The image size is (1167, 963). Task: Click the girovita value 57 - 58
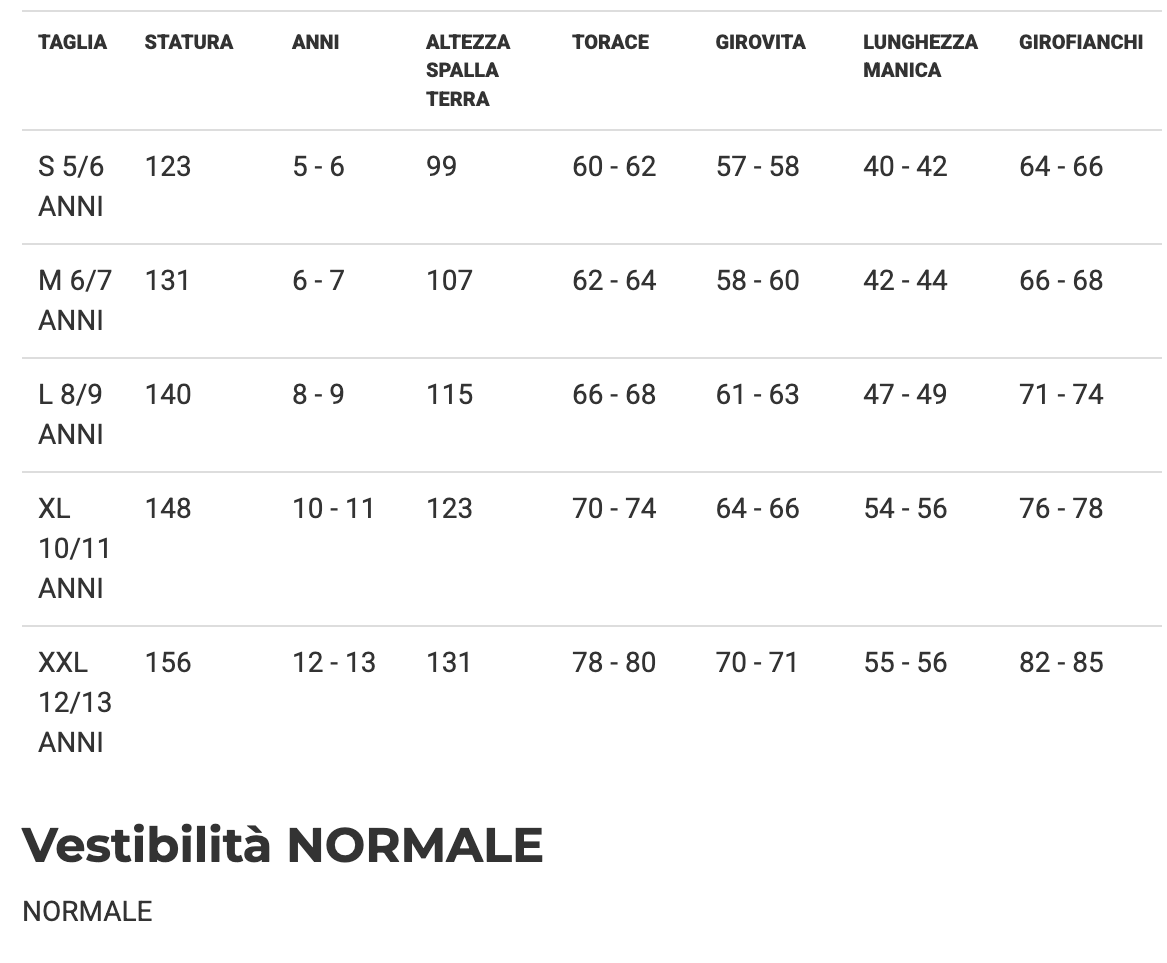pyautogui.click(x=757, y=166)
